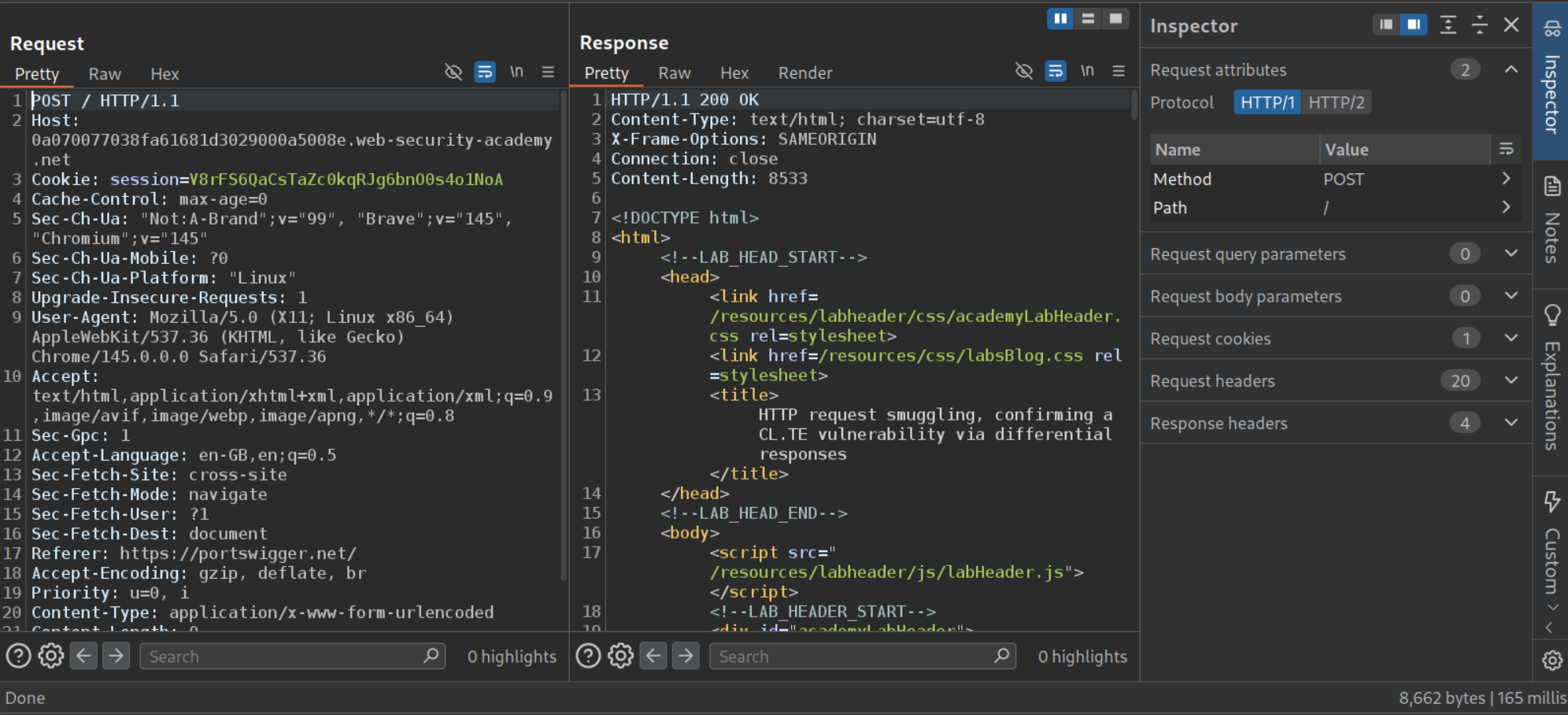
Task: Switch protocol to HTTP/2
Action: click(x=1336, y=102)
